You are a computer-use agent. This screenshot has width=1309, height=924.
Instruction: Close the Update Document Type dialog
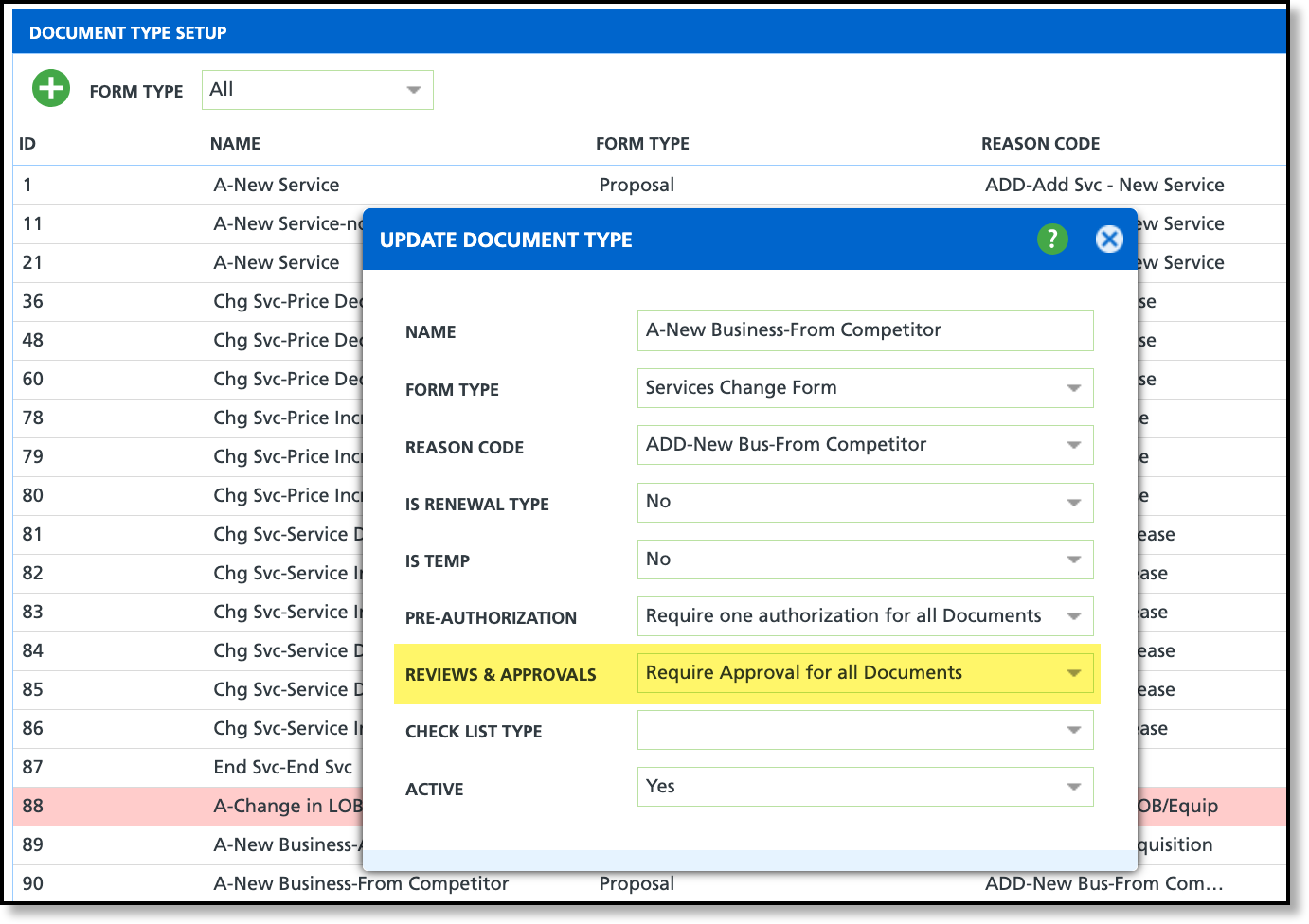1109,239
